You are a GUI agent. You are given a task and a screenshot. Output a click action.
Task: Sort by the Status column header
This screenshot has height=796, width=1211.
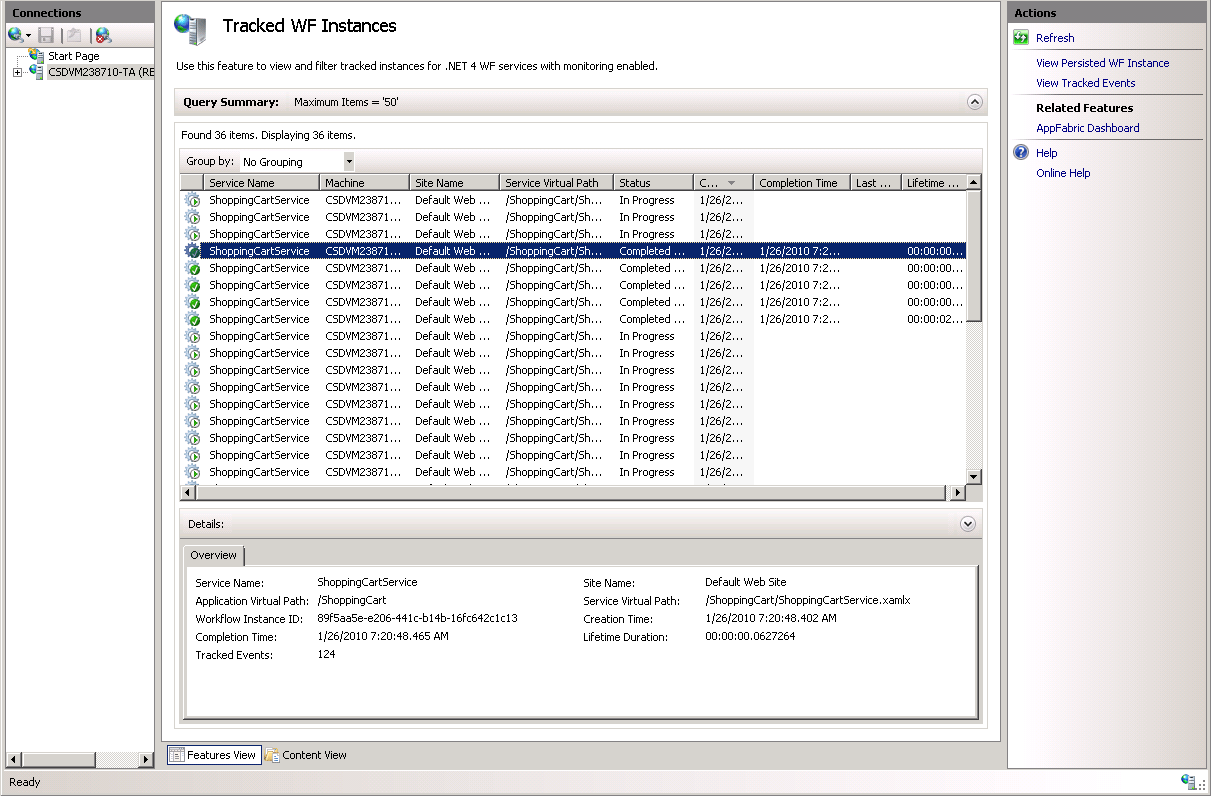pyautogui.click(x=652, y=183)
